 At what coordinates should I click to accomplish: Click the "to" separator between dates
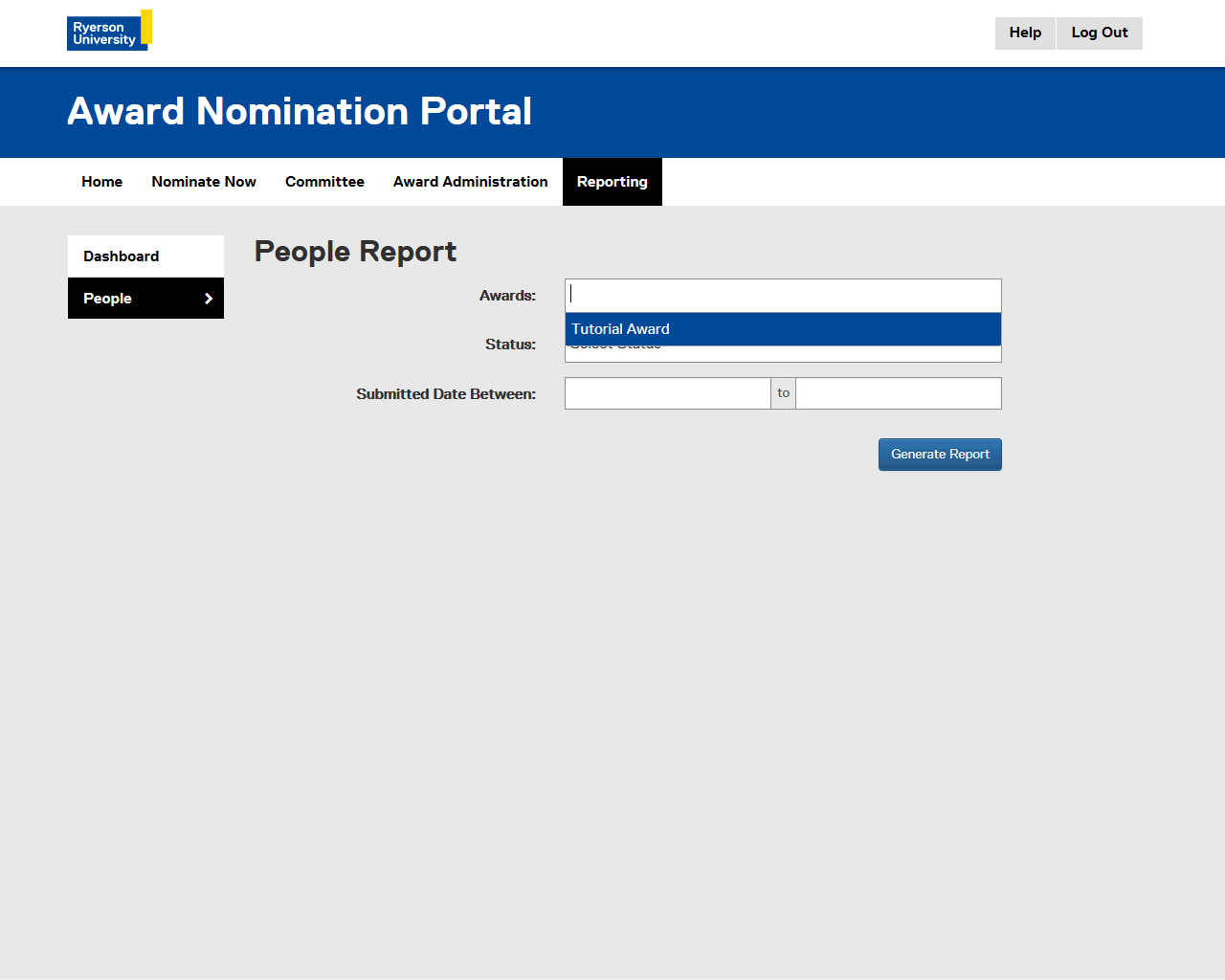click(783, 393)
